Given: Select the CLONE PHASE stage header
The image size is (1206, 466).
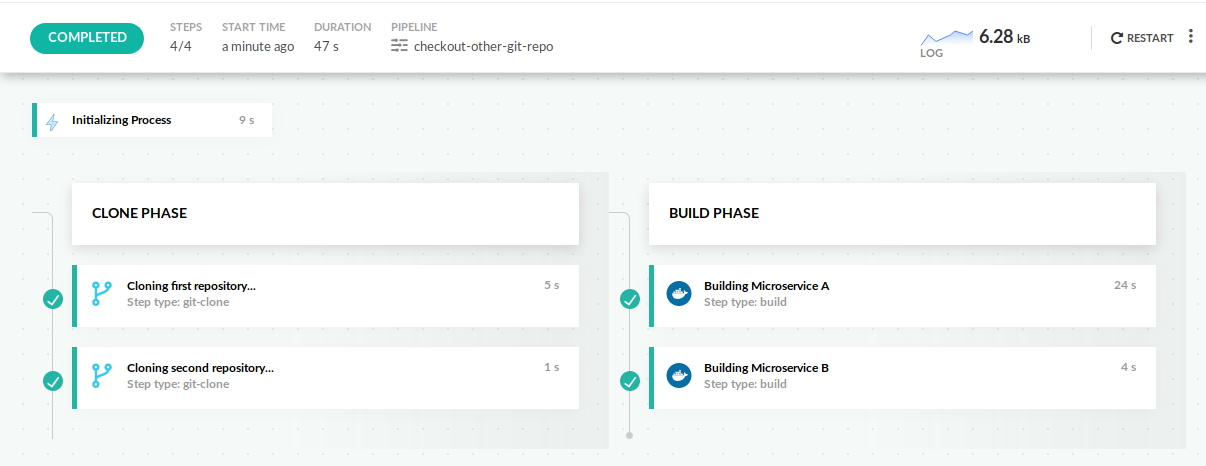Looking at the screenshot, I should click(325, 213).
